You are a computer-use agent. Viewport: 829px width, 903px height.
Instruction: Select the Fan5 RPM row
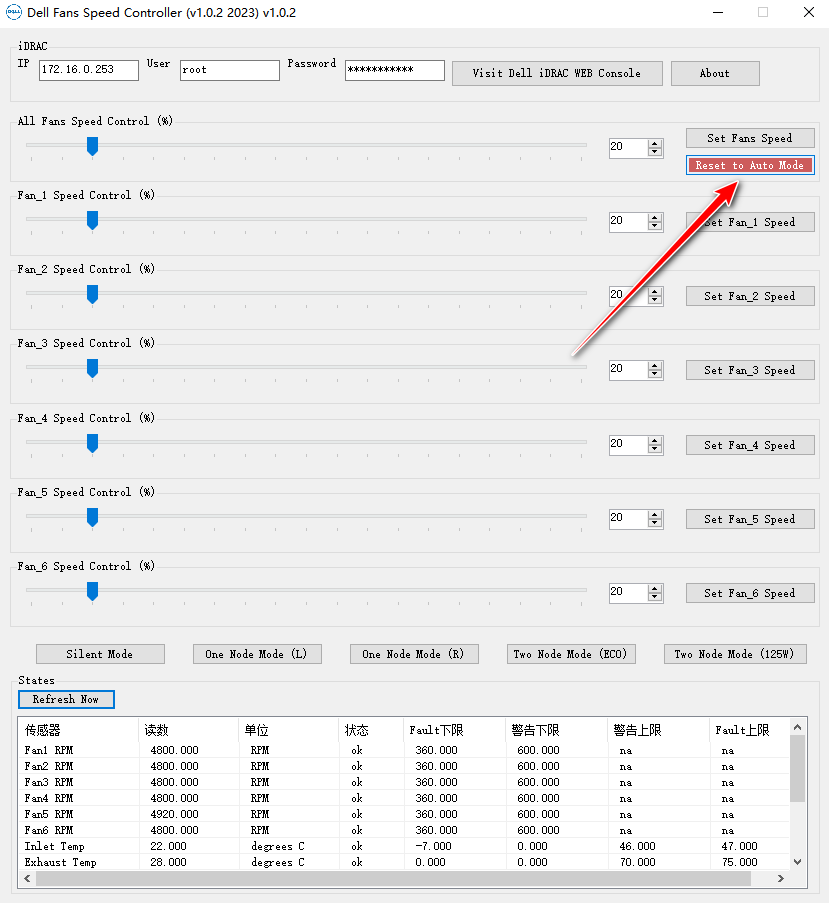[404, 814]
